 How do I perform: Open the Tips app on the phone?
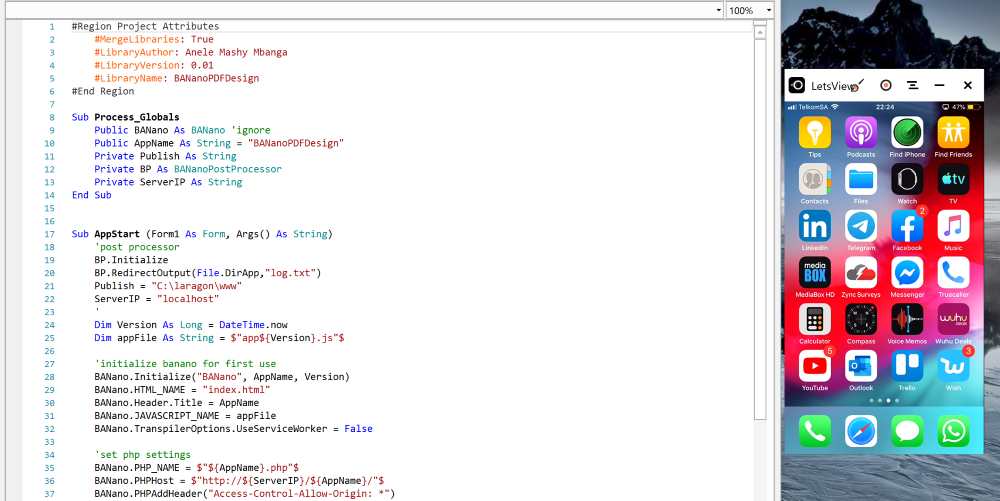pos(814,133)
